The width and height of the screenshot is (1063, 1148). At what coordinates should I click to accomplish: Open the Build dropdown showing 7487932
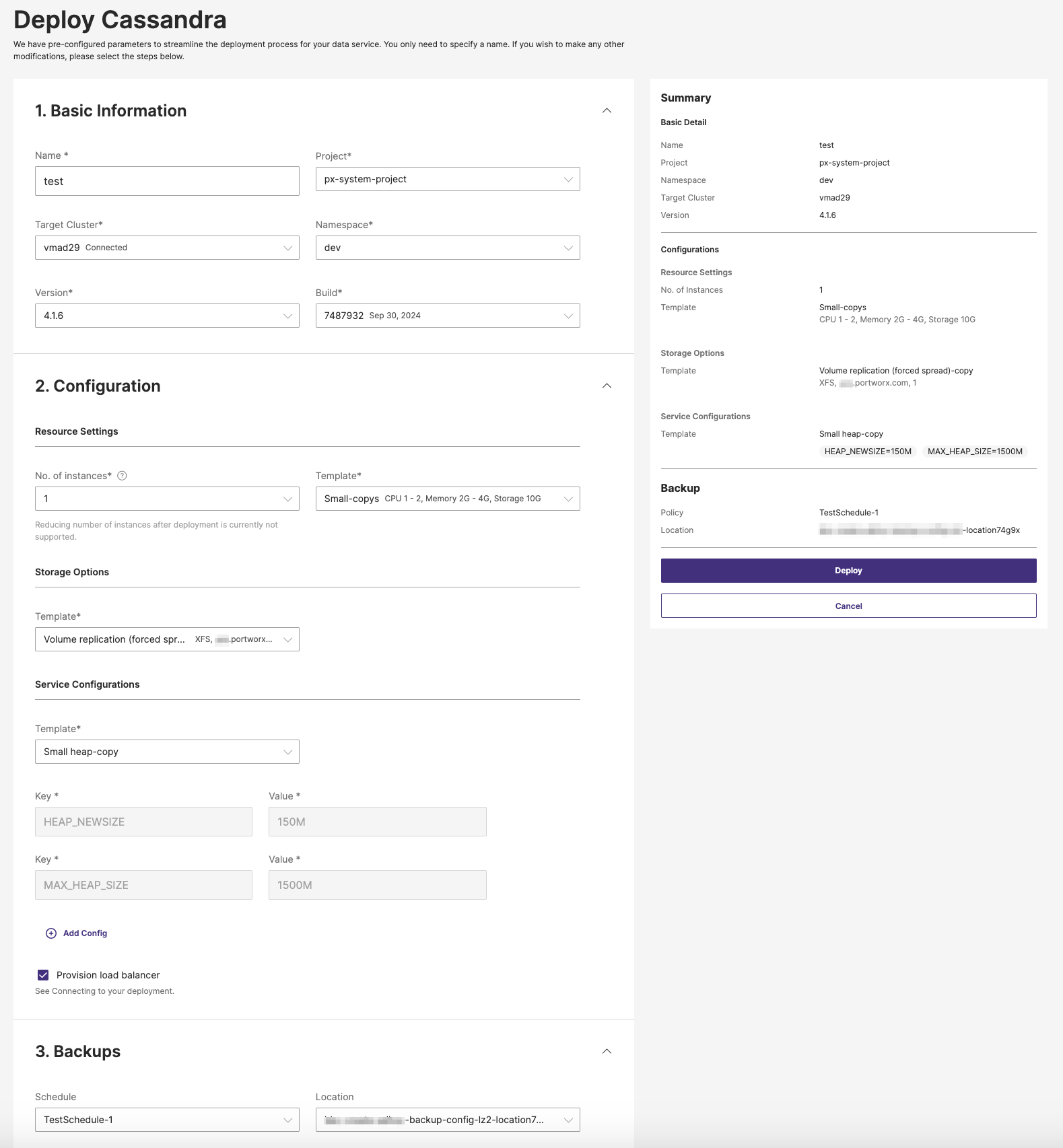click(448, 316)
